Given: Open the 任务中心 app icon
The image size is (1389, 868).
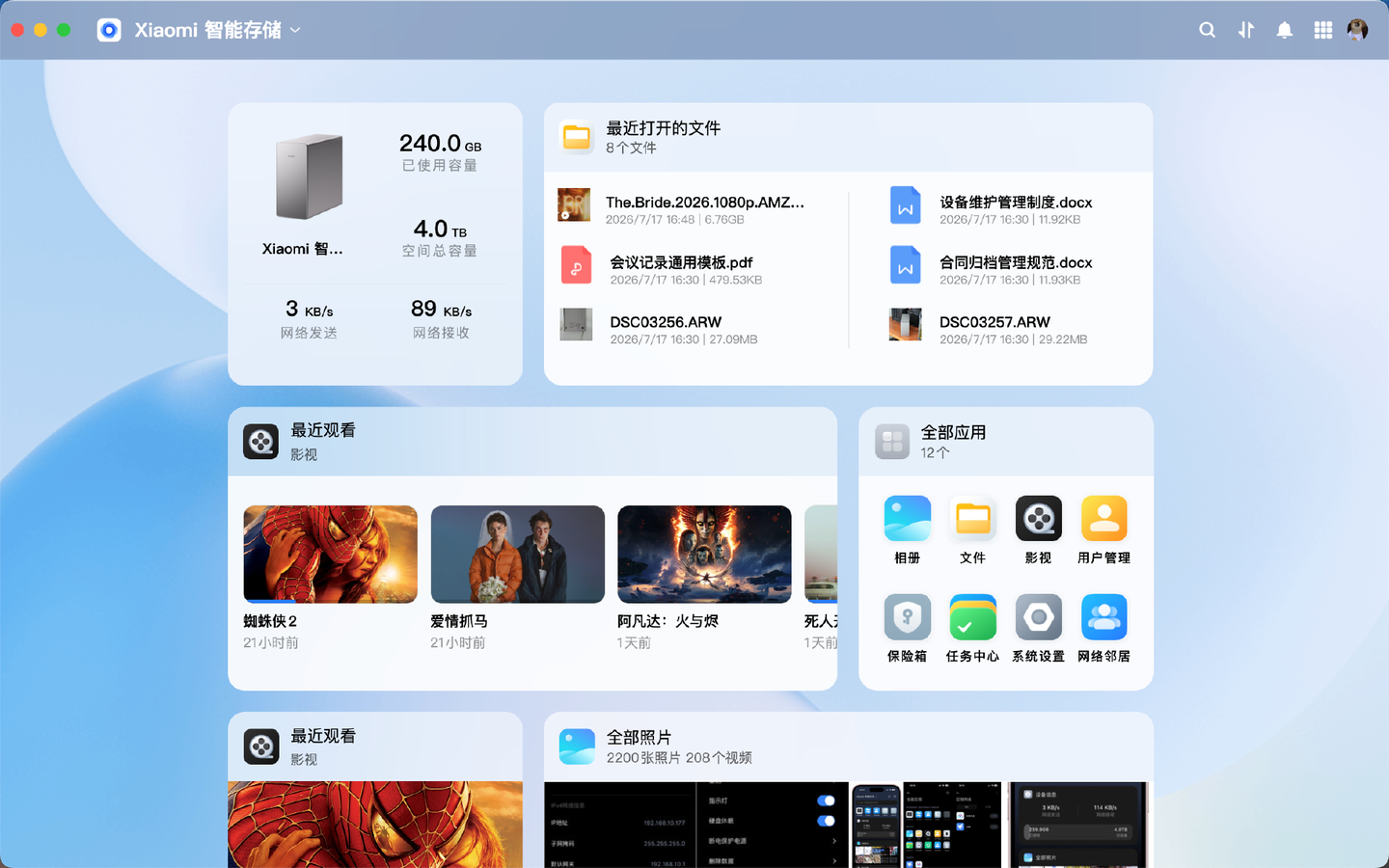Looking at the screenshot, I should tap(973, 617).
